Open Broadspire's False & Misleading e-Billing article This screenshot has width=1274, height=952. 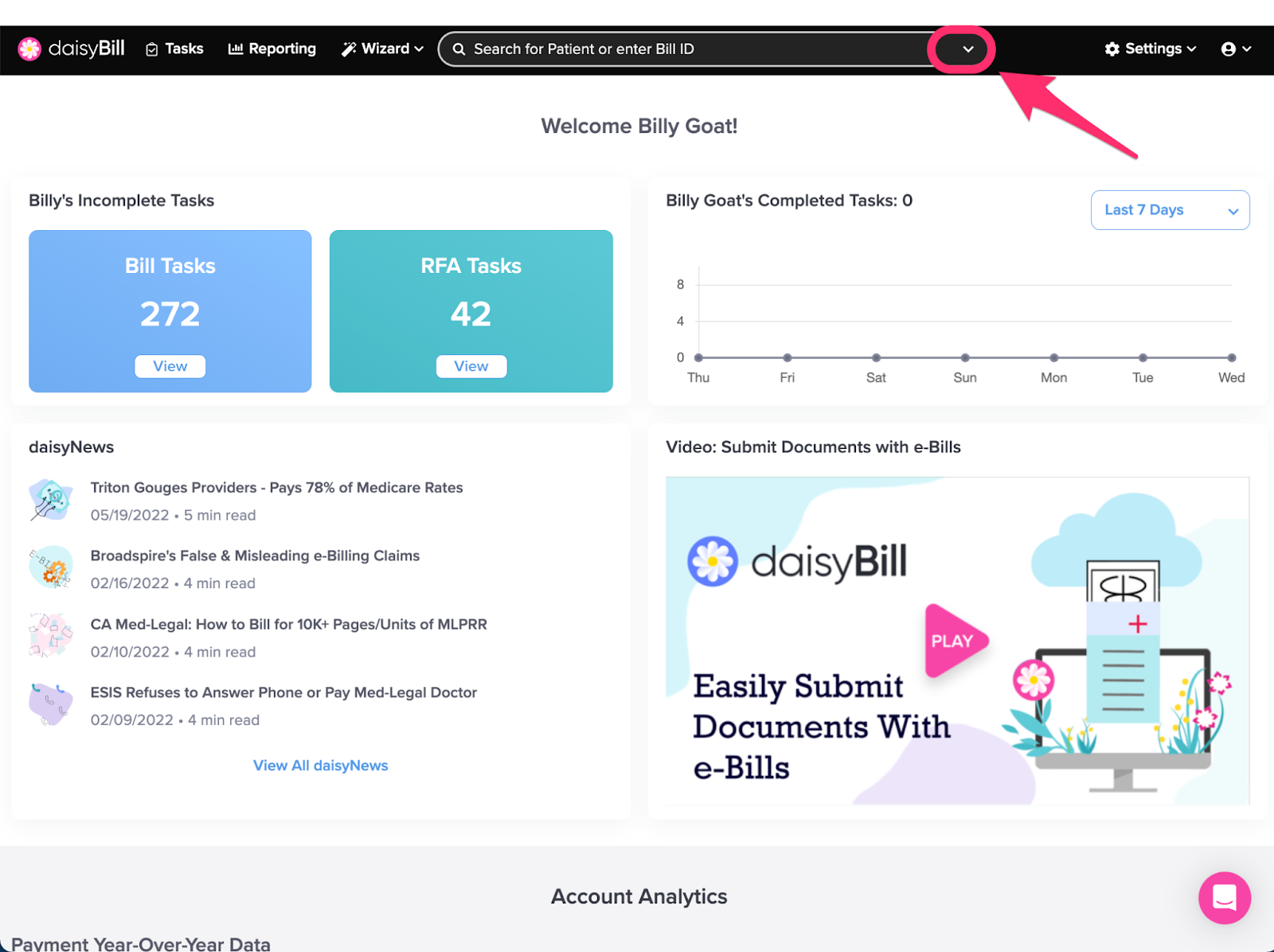click(255, 556)
